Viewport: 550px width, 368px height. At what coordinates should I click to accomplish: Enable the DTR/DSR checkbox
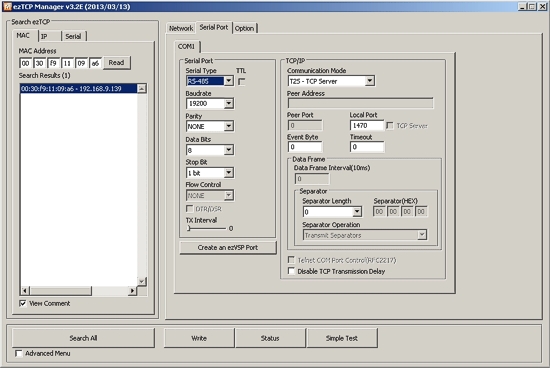click(189, 209)
